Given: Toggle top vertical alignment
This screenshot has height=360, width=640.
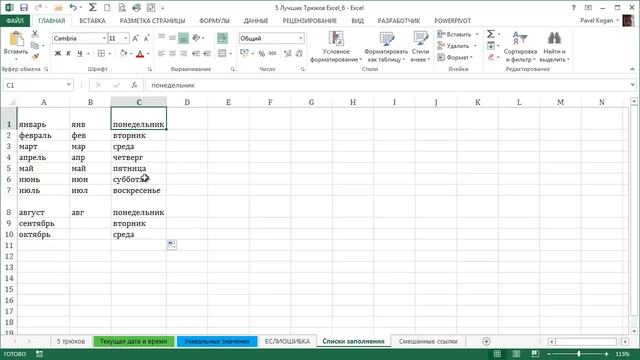Looking at the screenshot, I should click(161, 38).
